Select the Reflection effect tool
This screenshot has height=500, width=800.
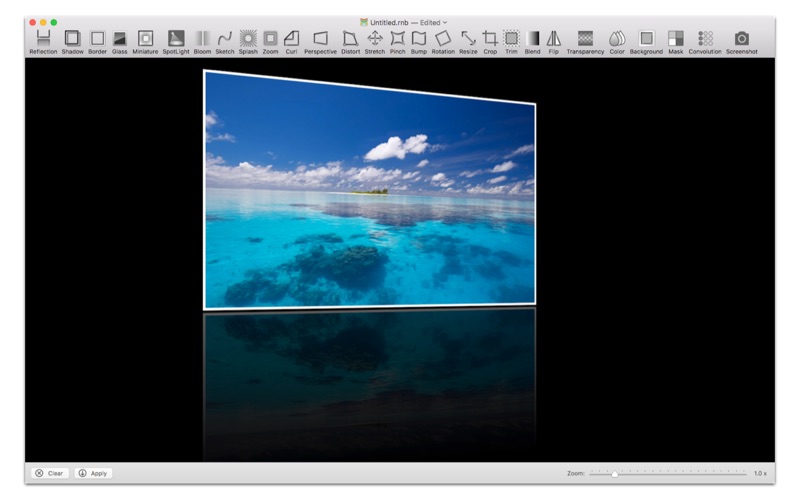(43, 42)
